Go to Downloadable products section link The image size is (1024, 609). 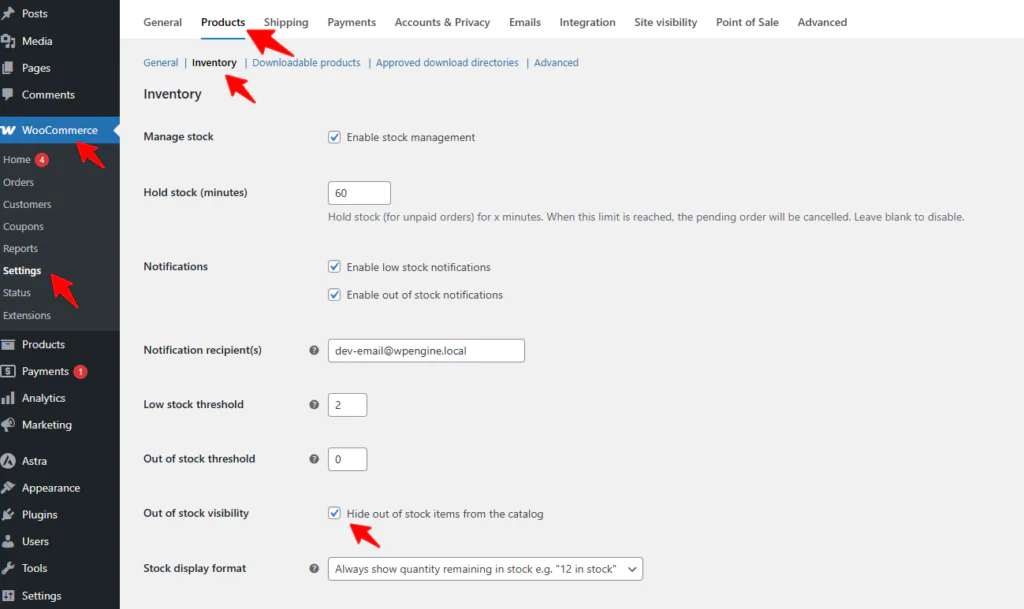coord(306,63)
